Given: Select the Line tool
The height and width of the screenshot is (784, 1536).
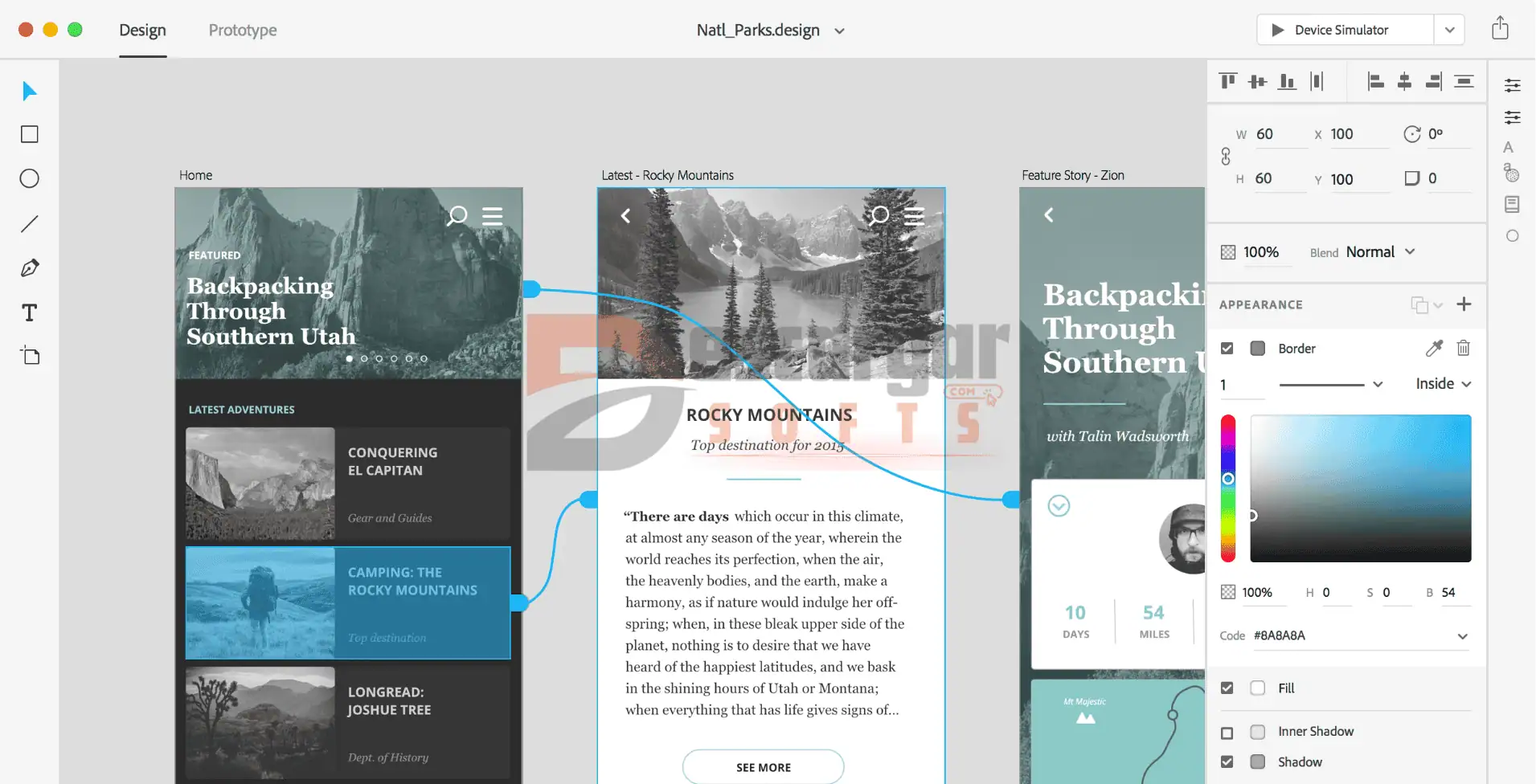Looking at the screenshot, I should (30, 224).
